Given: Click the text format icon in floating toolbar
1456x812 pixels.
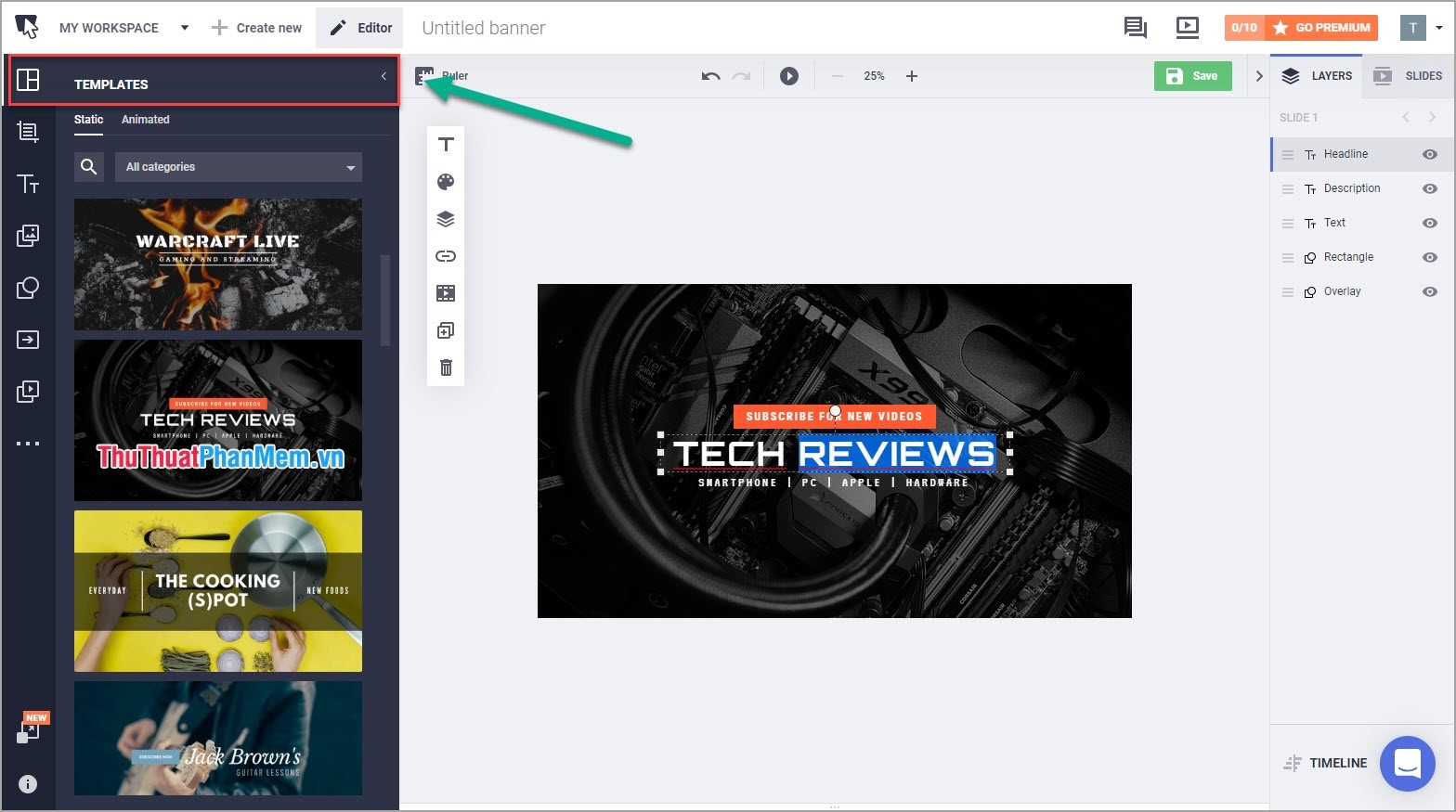Looking at the screenshot, I should 446,144.
